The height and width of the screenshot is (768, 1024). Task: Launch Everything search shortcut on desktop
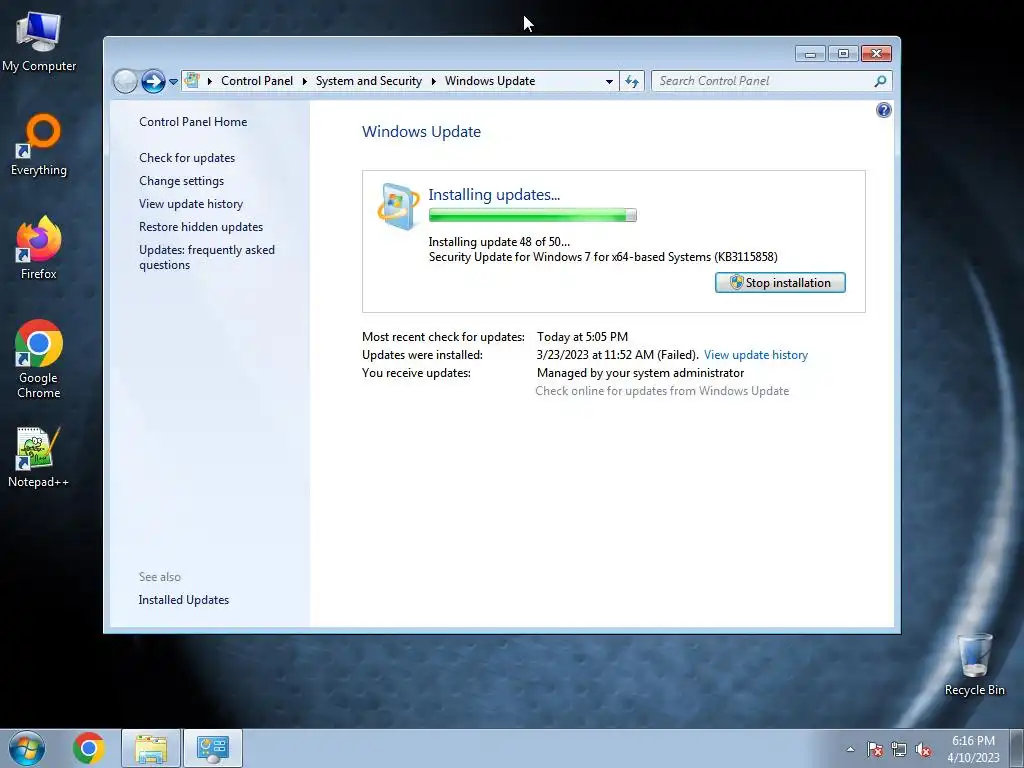click(x=39, y=145)
